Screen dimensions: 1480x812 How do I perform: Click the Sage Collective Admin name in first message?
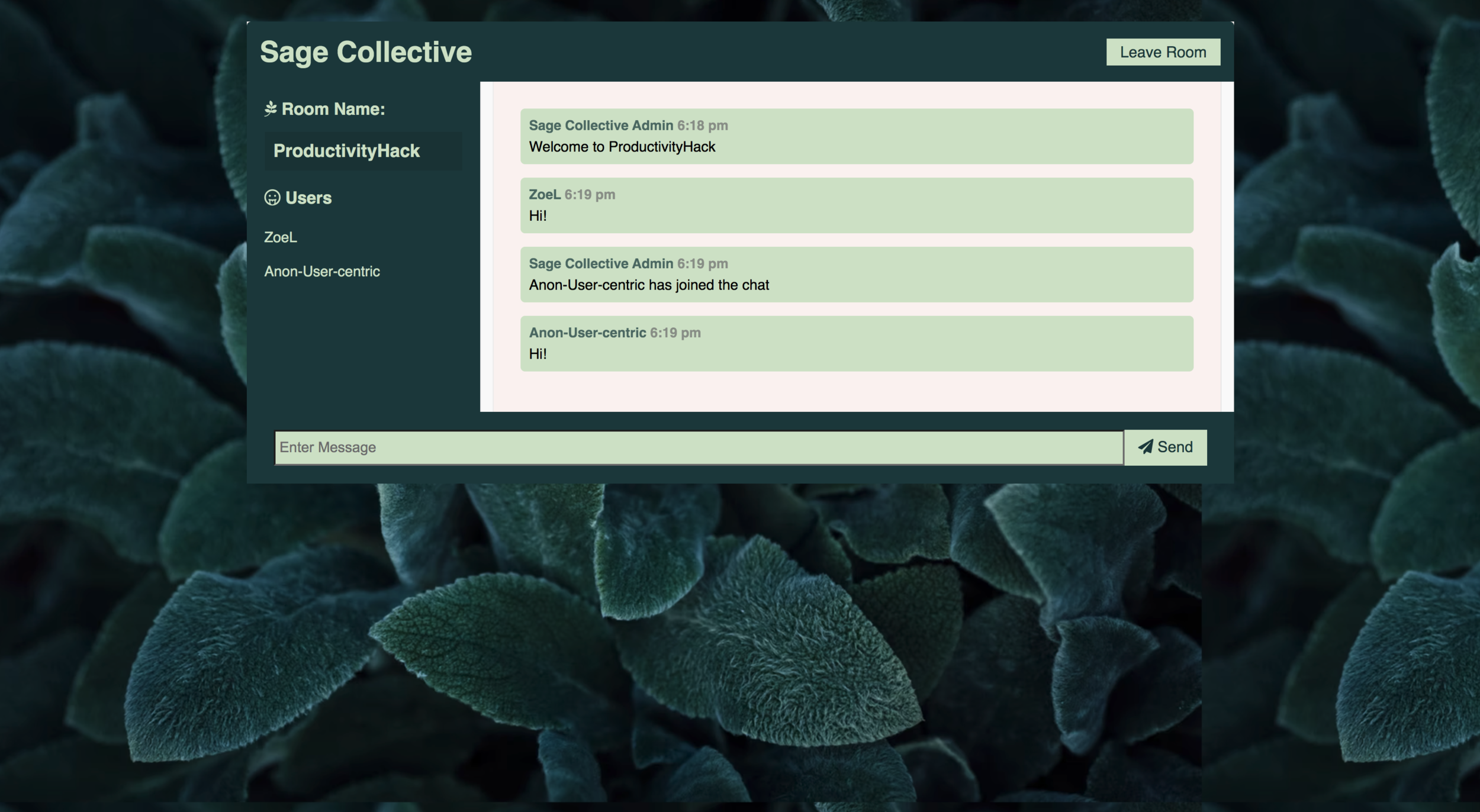600,125
